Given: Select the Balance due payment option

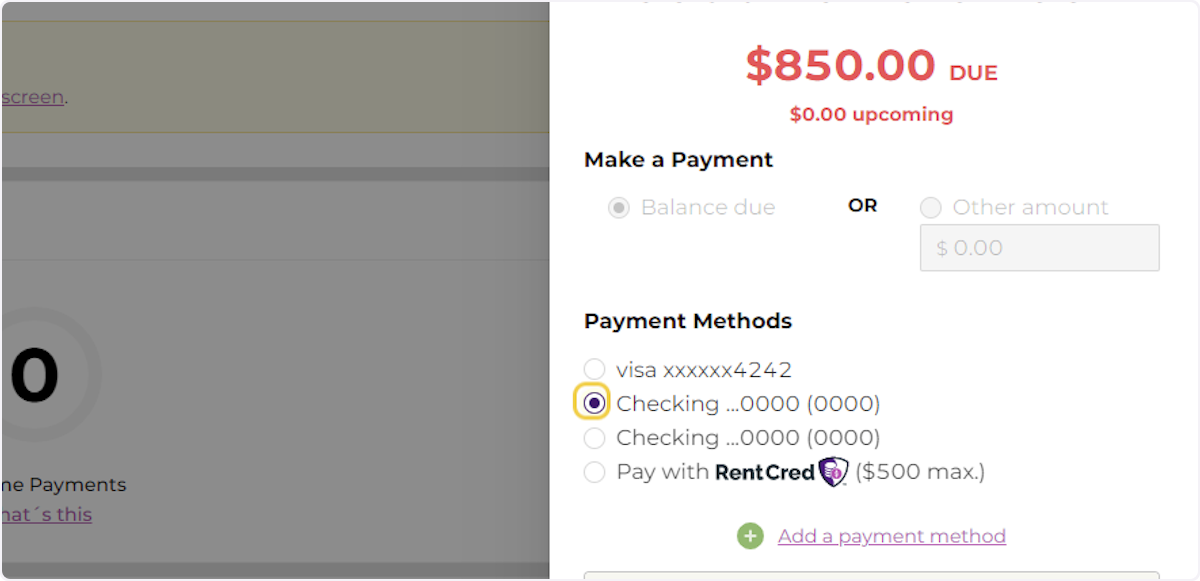Looking at the screenshot, I should pos(619,207).
